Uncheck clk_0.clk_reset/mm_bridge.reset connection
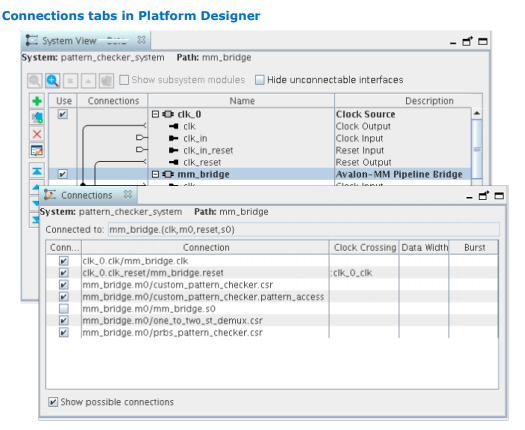Viewport: 525px width, 430px height. click(64, 273)
